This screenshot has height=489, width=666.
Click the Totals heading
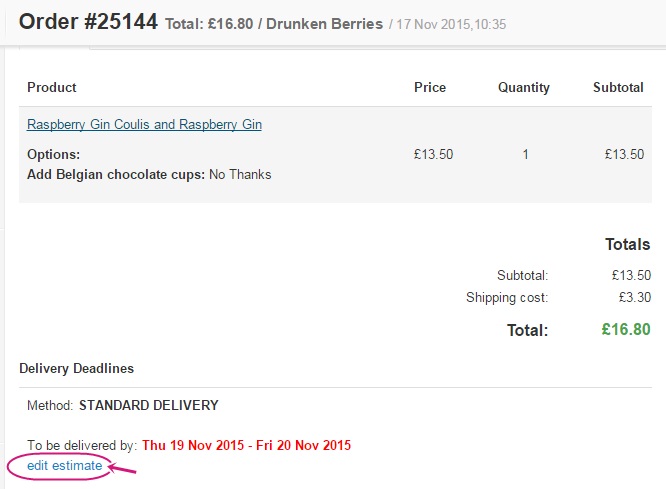[x=627, y=244]
